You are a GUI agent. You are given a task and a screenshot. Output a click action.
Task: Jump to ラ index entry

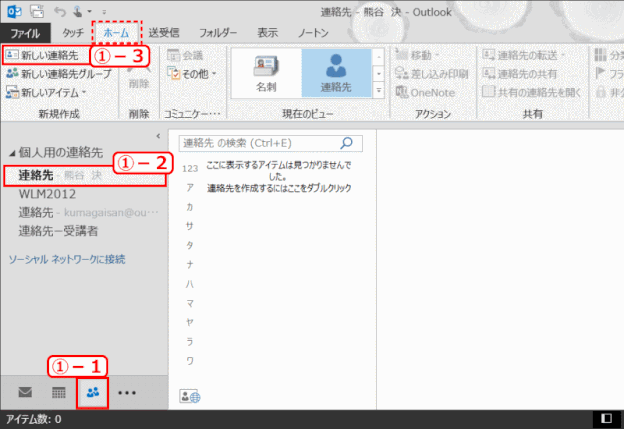click(x=190, y=341)
